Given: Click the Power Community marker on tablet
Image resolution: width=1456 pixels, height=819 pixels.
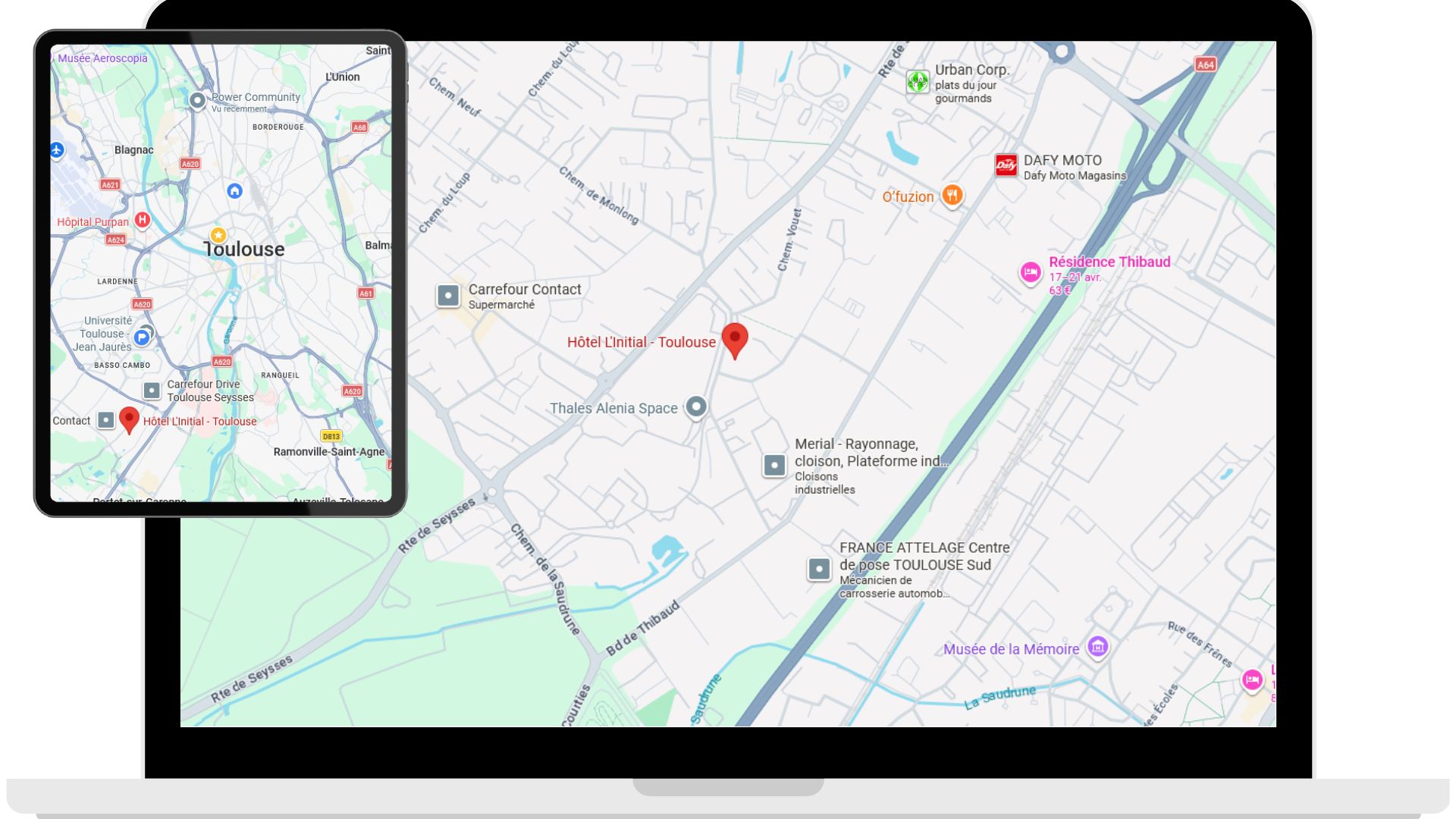Looking at the screenshot, I should [197, 100].
